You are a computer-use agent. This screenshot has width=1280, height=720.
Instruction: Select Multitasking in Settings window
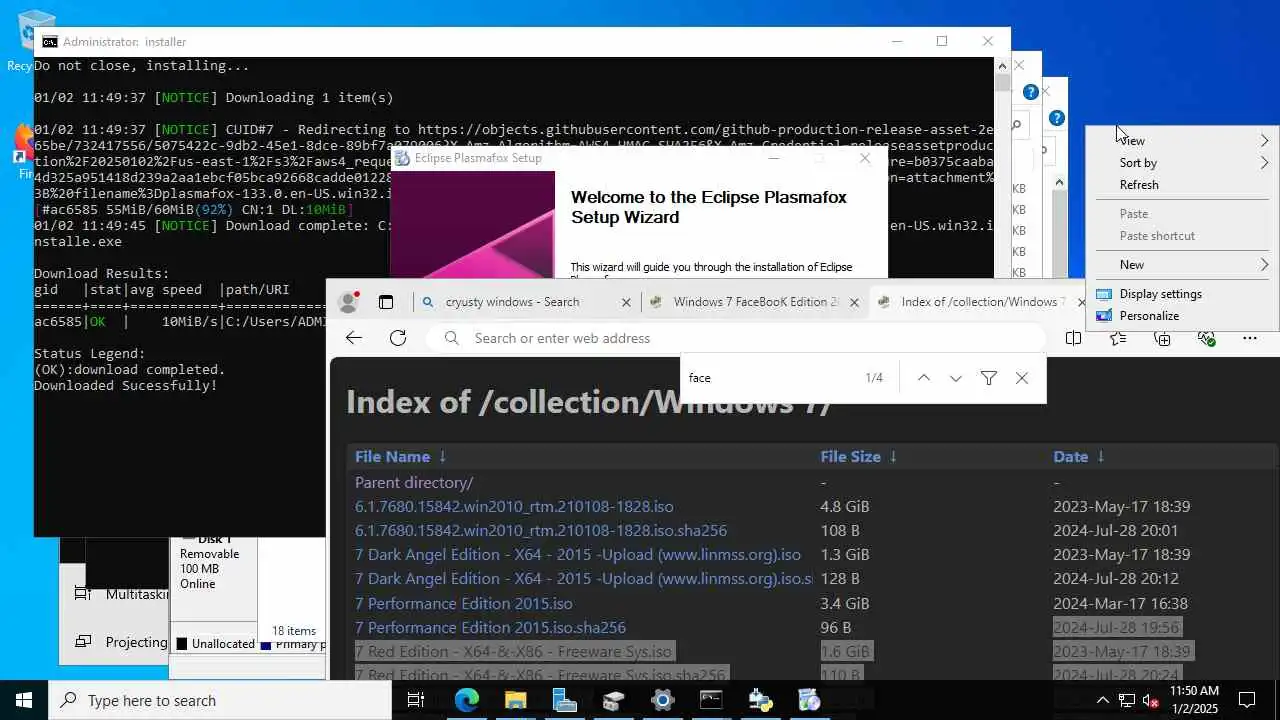tap(121, 594)
